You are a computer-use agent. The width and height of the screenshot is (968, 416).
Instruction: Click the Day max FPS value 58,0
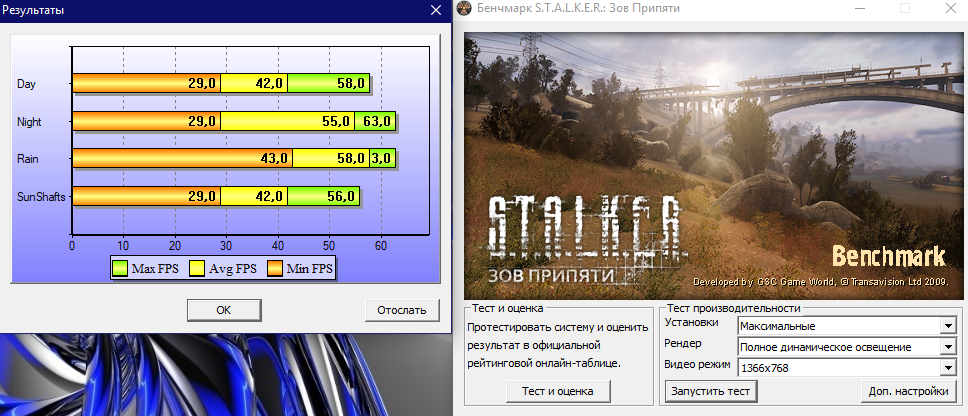click(351, 84)
